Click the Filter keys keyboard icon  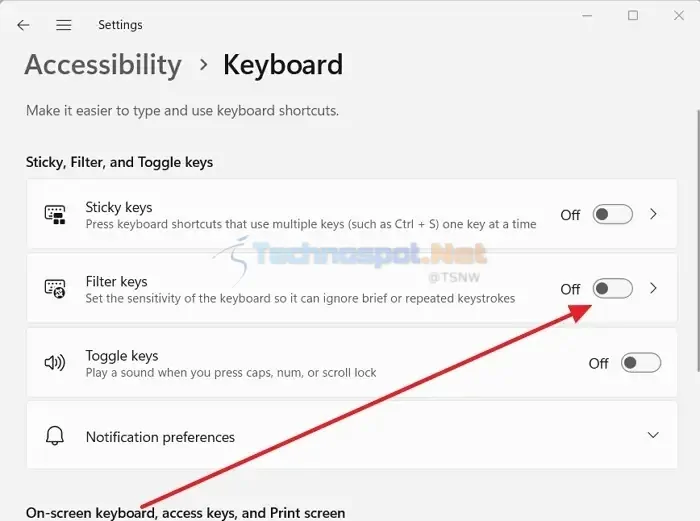pyautogui.click(x=55, y=289)
